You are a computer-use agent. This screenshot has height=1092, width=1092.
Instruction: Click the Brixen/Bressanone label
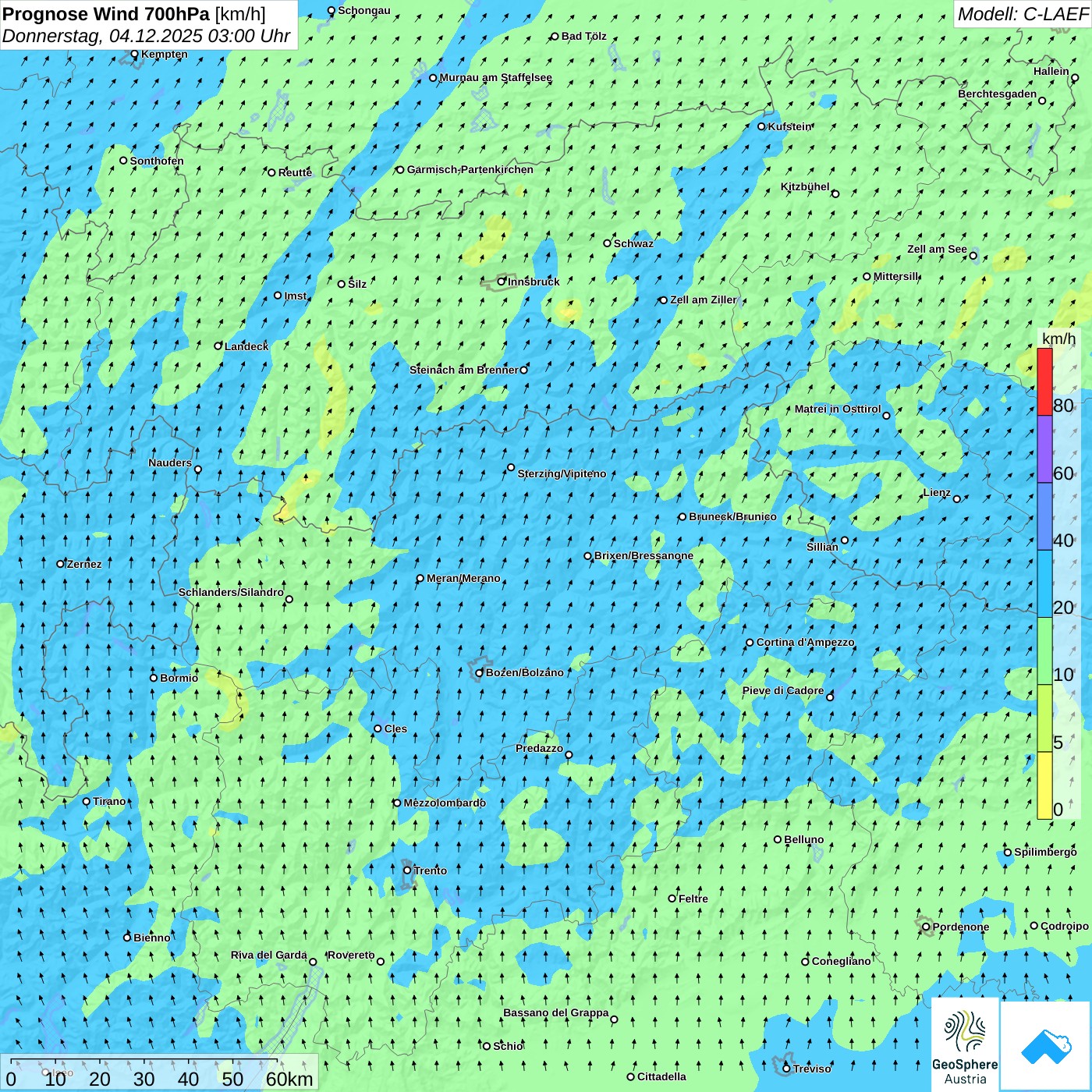pos(643,555)
